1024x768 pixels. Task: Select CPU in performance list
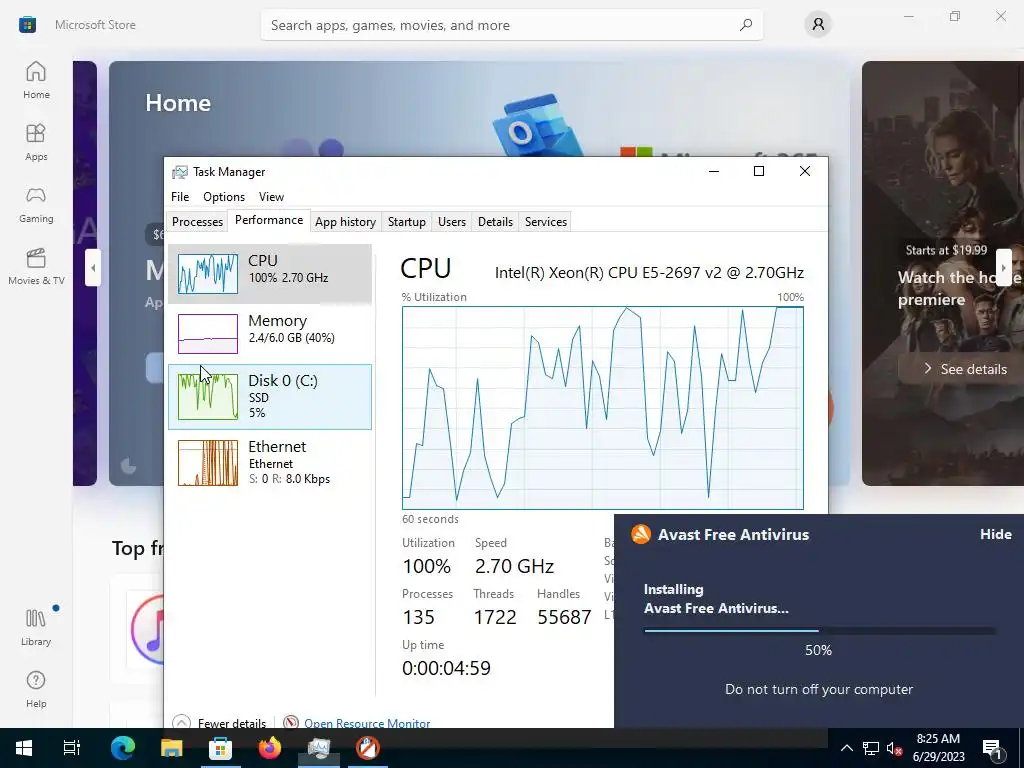point(270,274)
